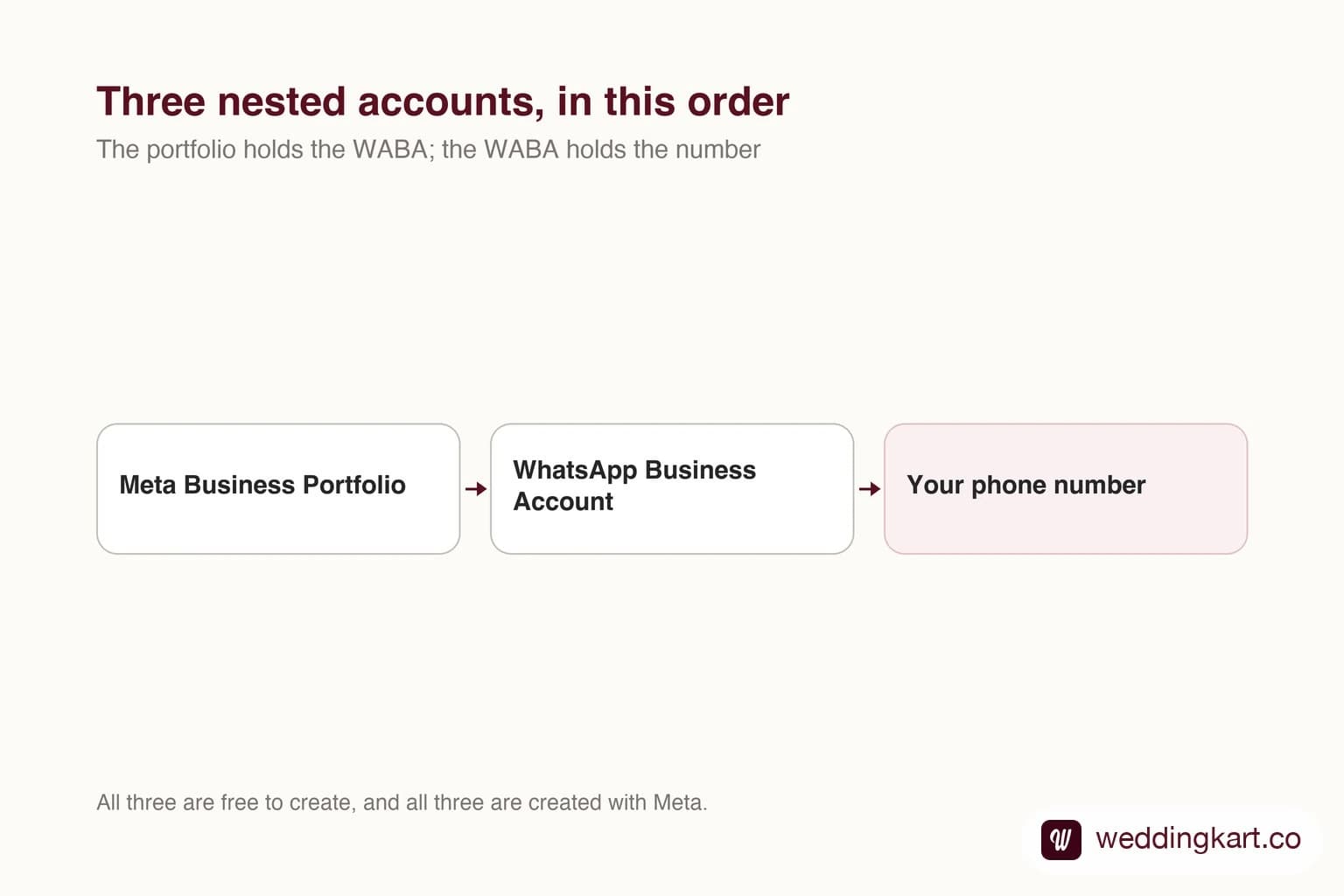Click the Meta Business Portfolio label text
Image resolution: width=1344 pixels, height=896 pixels.
tap(262, 485)
